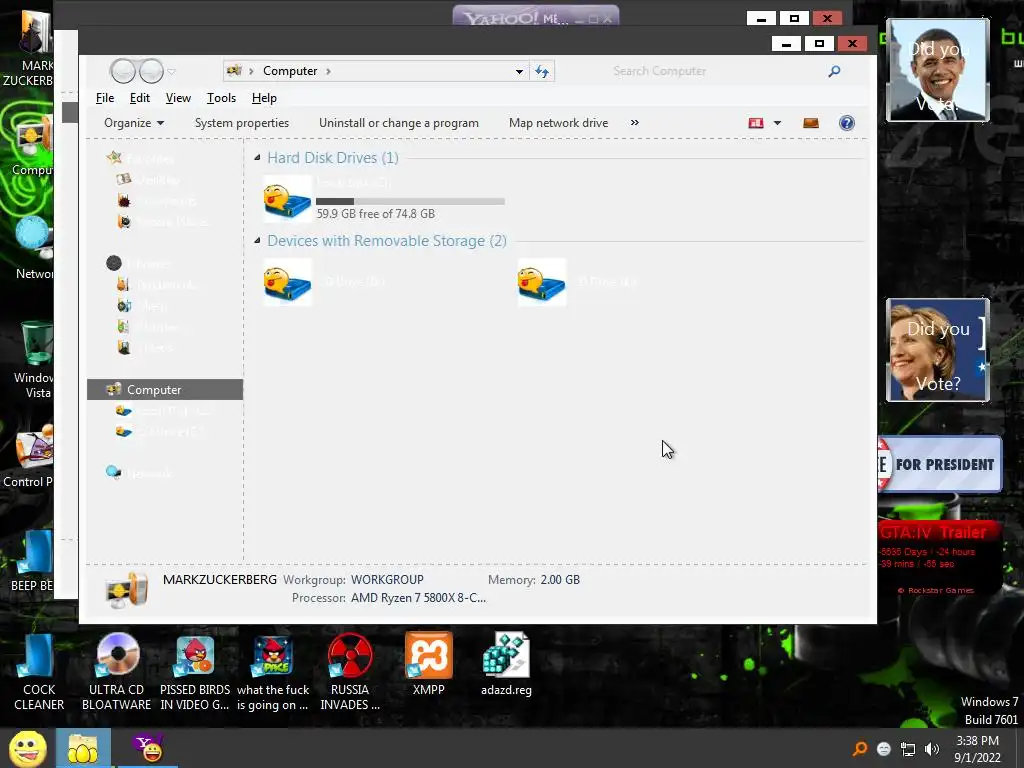Open the view options dropdown arrow
The height and width of the screenshot is (768, 1024).
[x=777, y=123]
